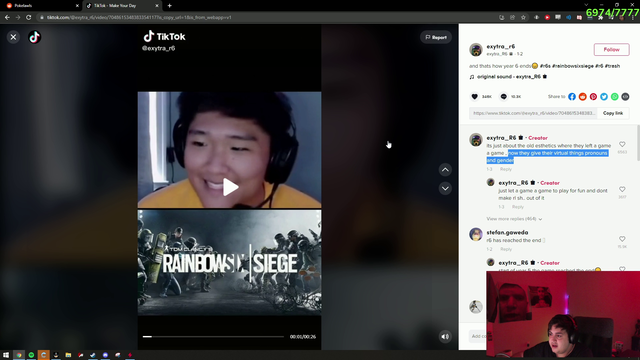640x360 pixels.
Task: Open a new browser tab
Action: click(x=169, y=6)
